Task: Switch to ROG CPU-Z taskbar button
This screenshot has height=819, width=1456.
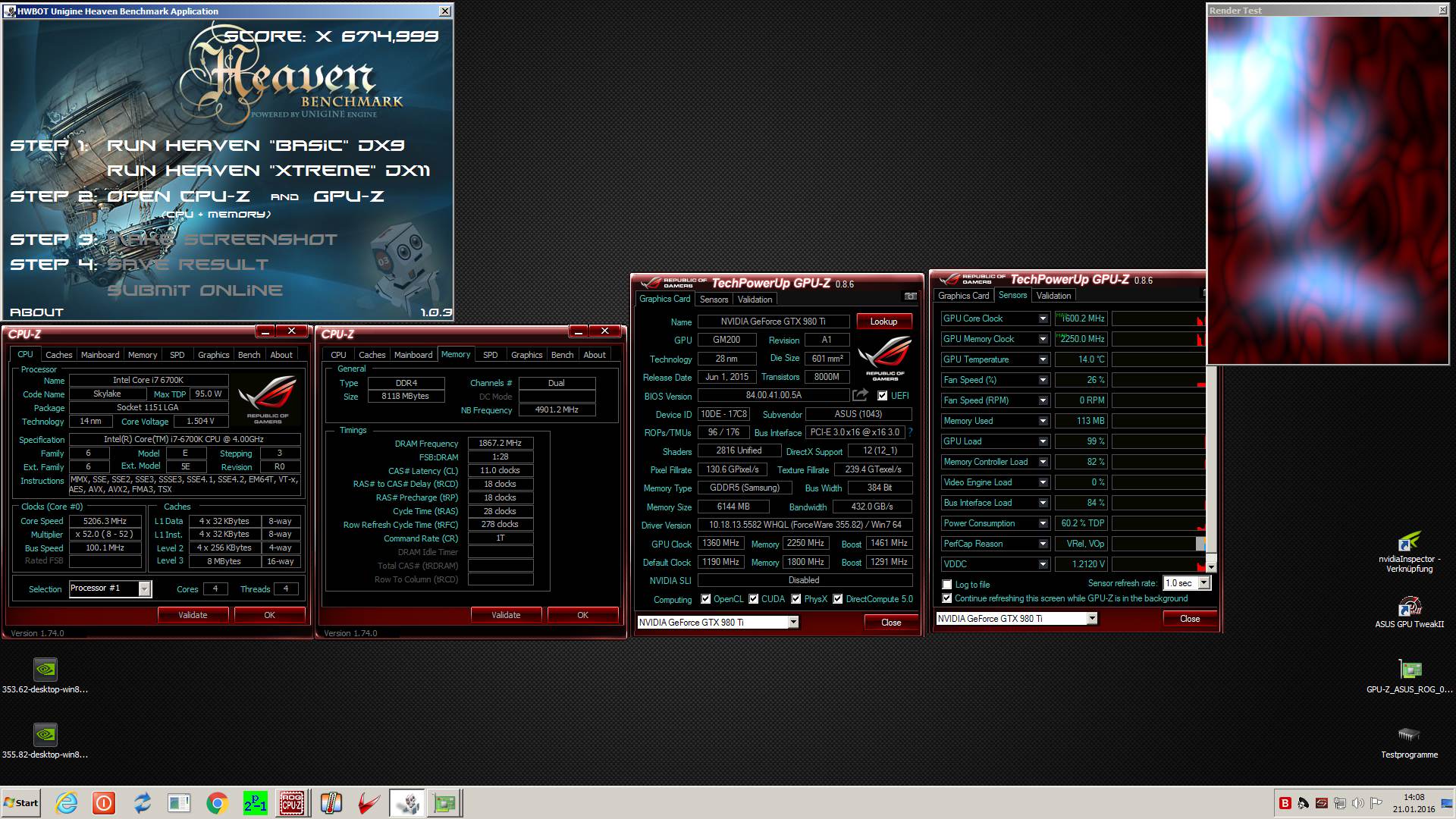Action: click(x=293, y=803)
